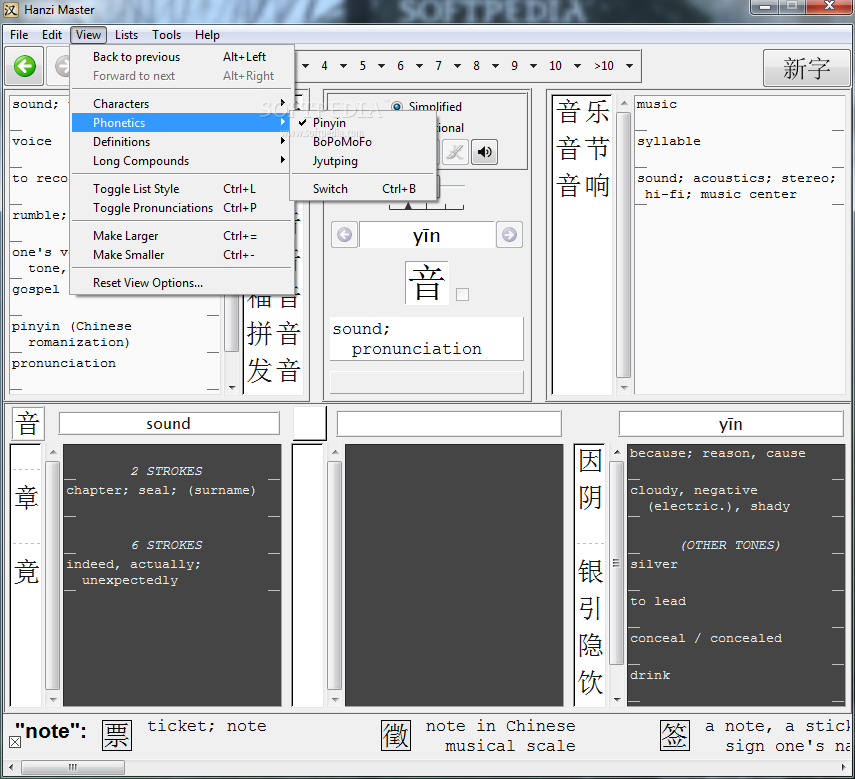The width and height of the screenshot is (855, 779).
Task: Expand the Long Compounds submenu
Action: tap(182, 161)
